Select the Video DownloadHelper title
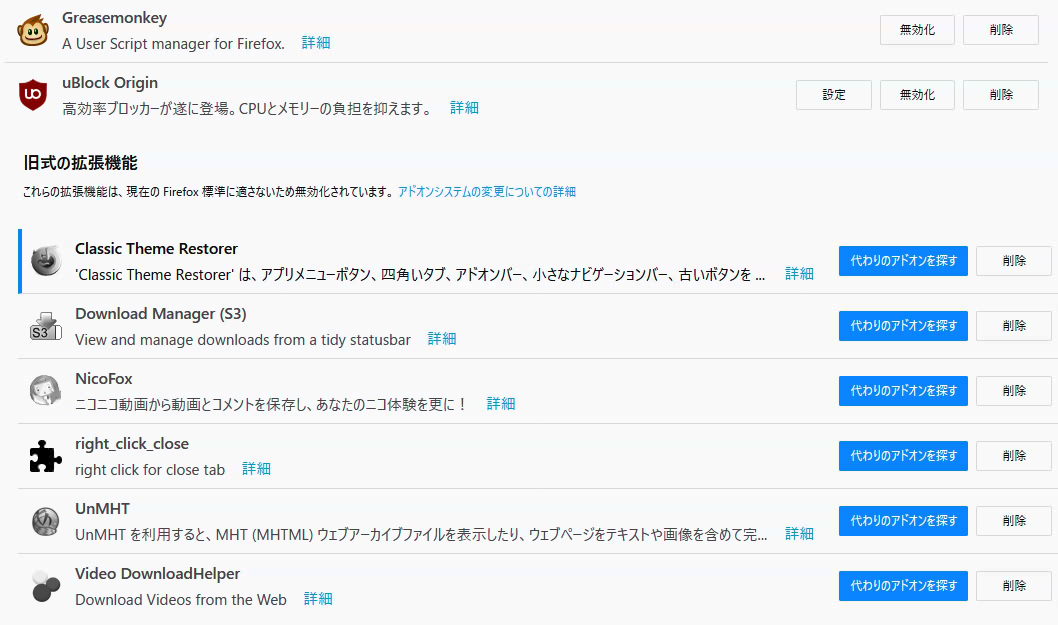This screenshot has height=625, width=1058. tap(158, 574)
